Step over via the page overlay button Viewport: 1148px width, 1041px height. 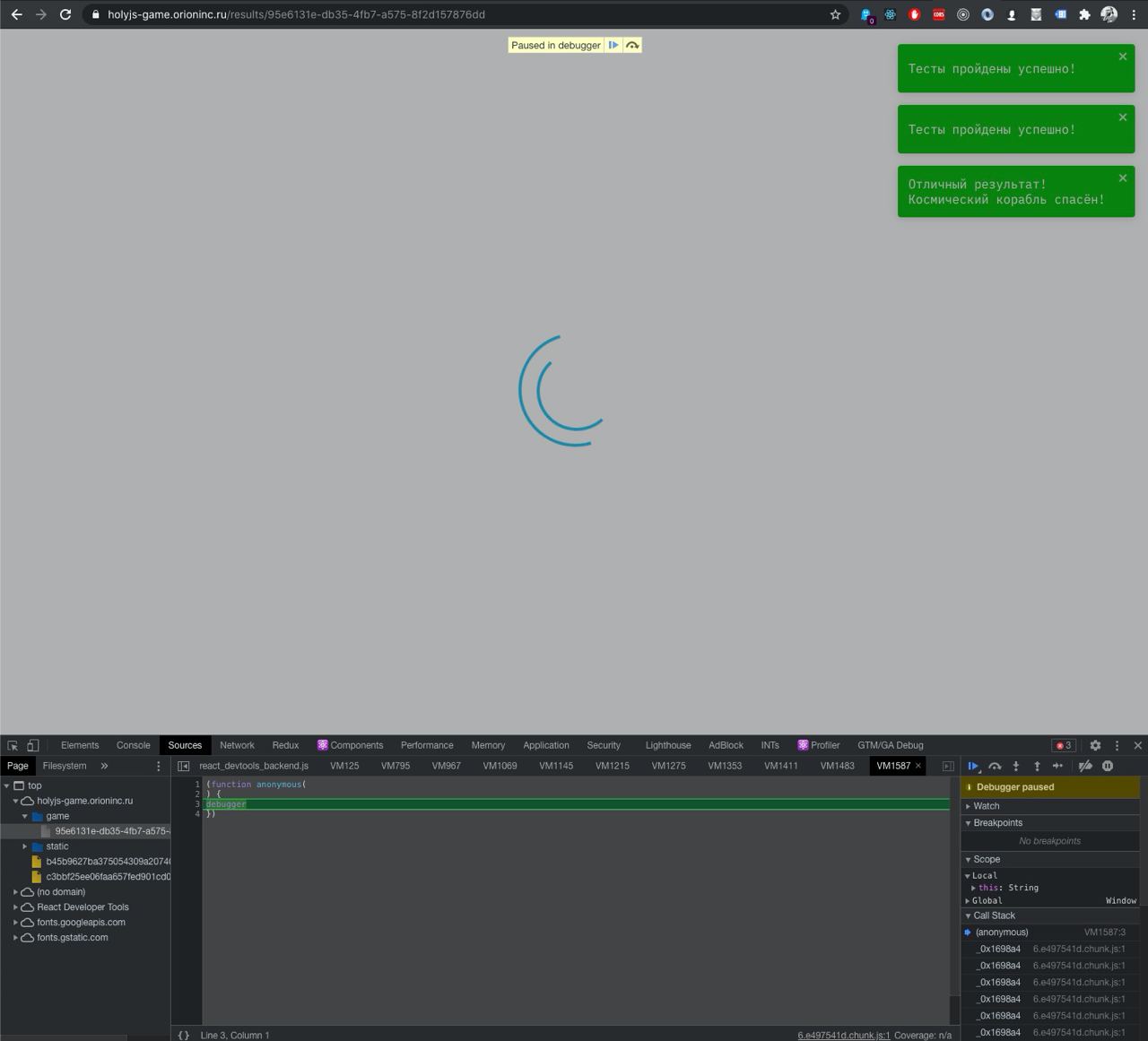[x=632, y=45]
